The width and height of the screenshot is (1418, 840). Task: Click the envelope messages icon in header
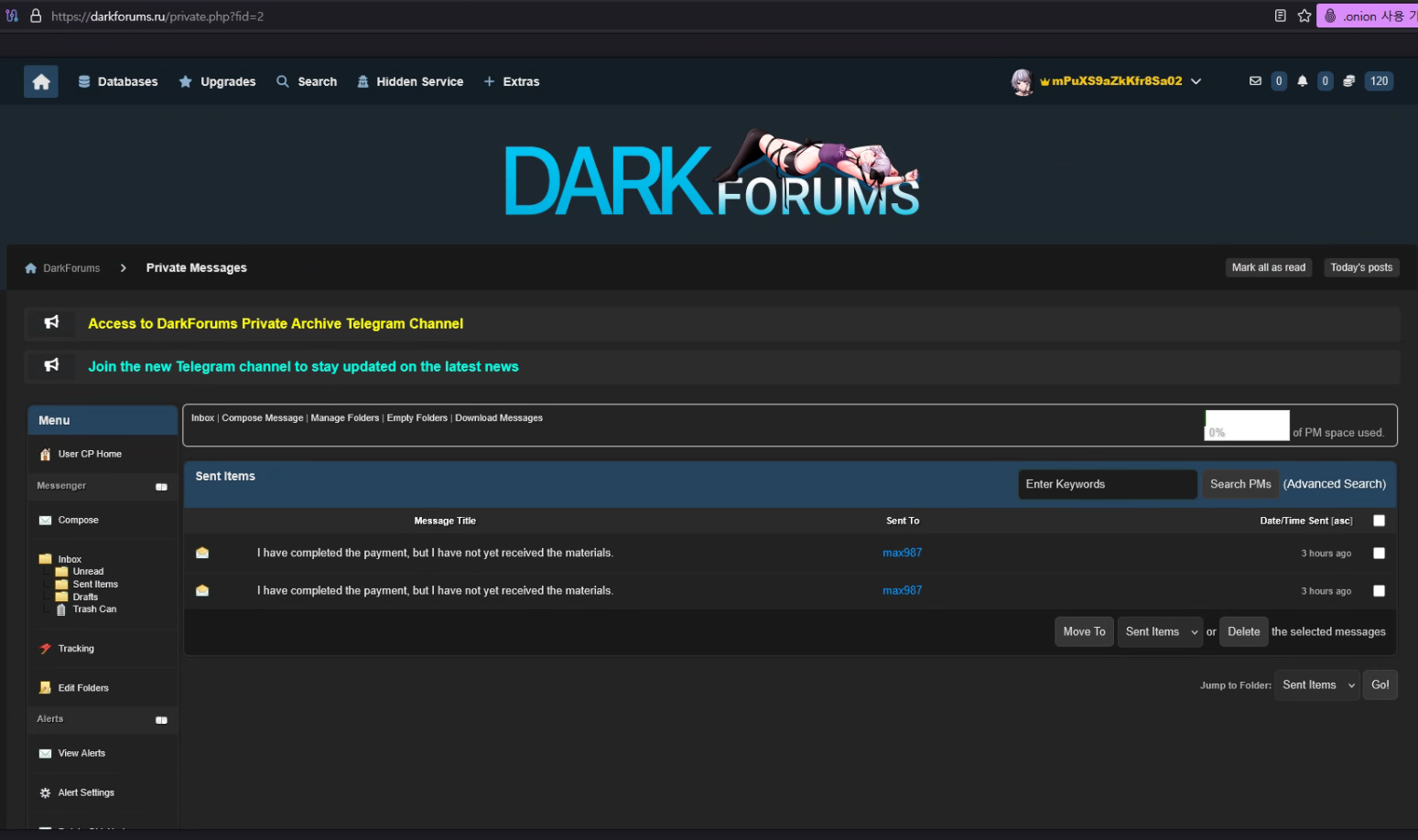(x=1255, y=81)
